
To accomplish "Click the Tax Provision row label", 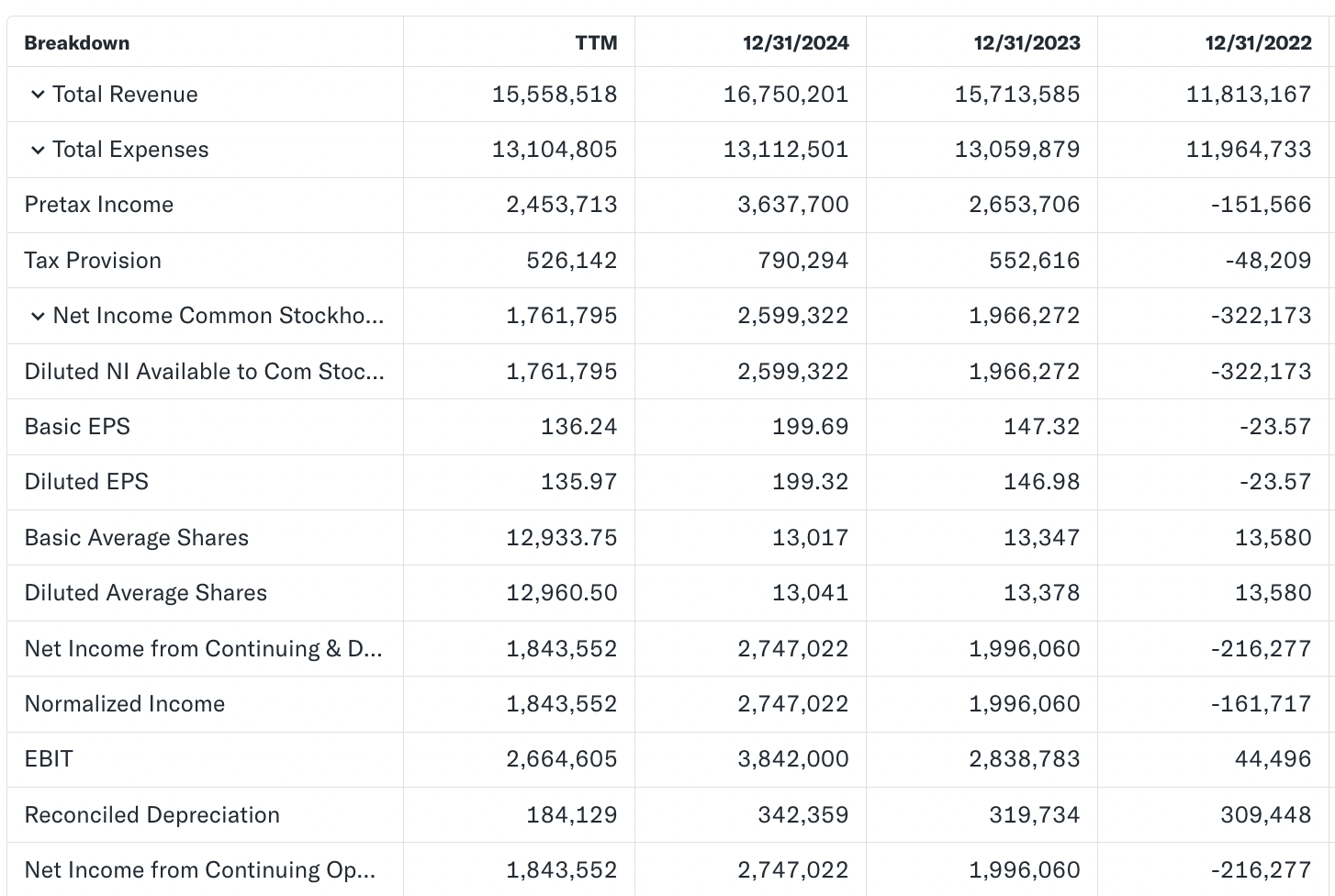I will (x=93, y=261).
